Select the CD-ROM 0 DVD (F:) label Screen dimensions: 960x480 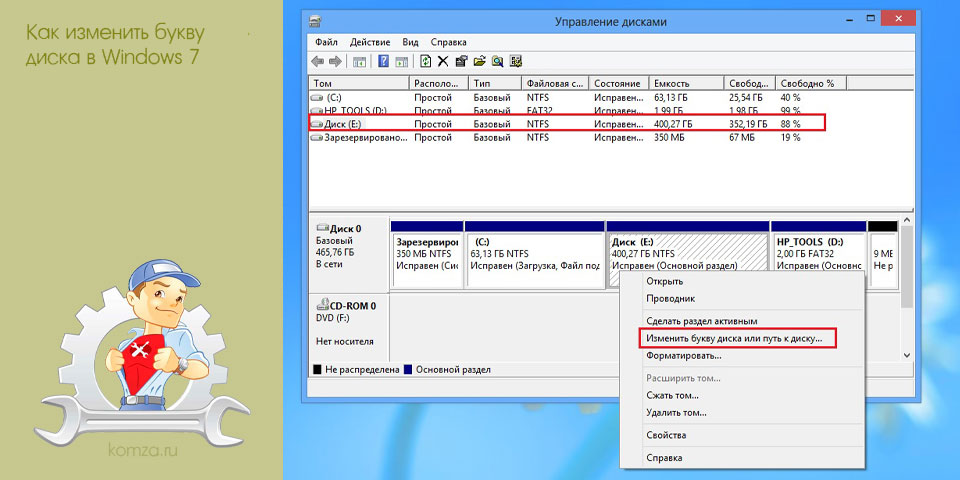pyautogui.click(x=349, y=324)
